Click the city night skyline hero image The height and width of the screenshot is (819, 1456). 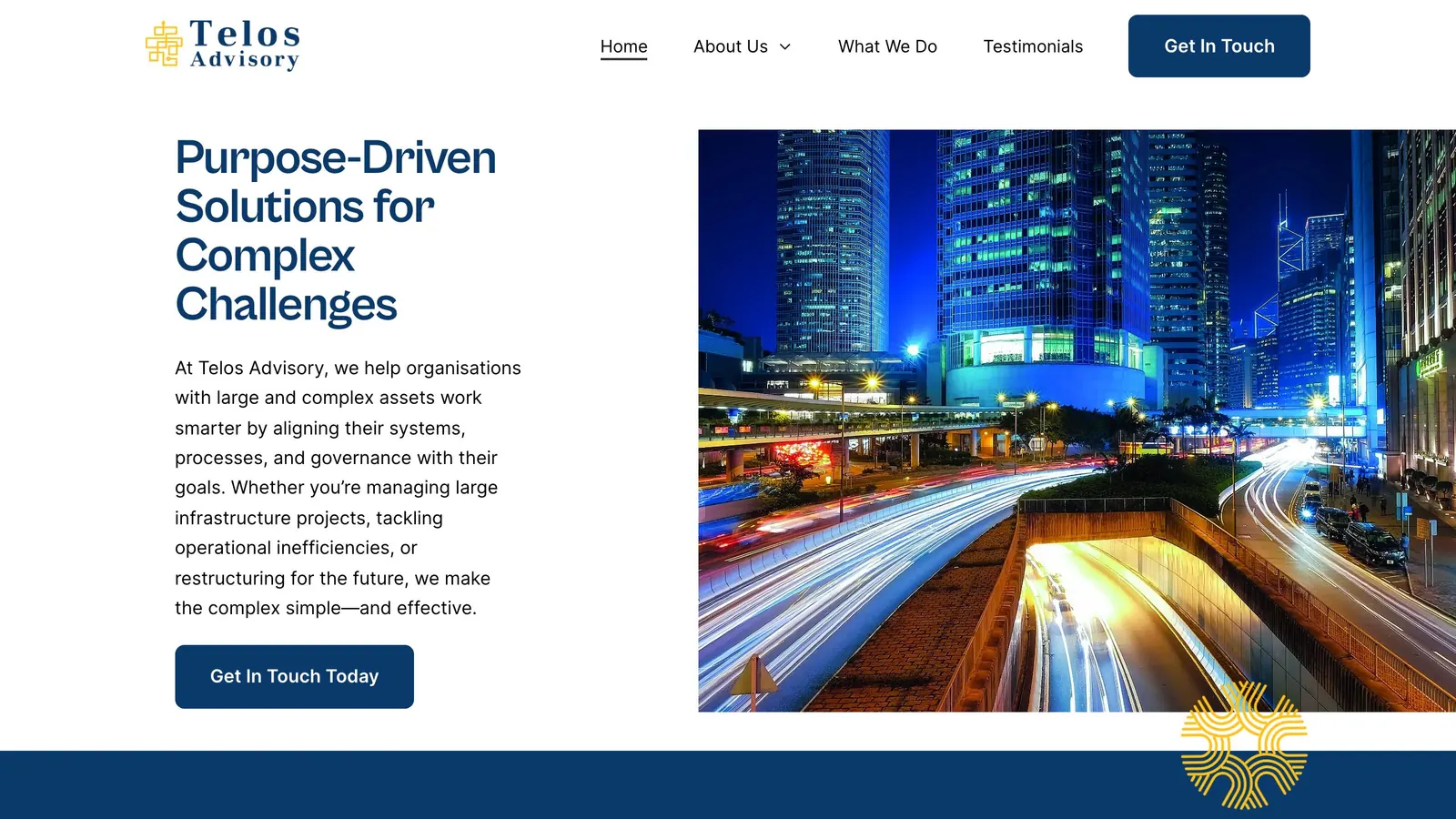pyautogui.click(x=1077, y=420)
